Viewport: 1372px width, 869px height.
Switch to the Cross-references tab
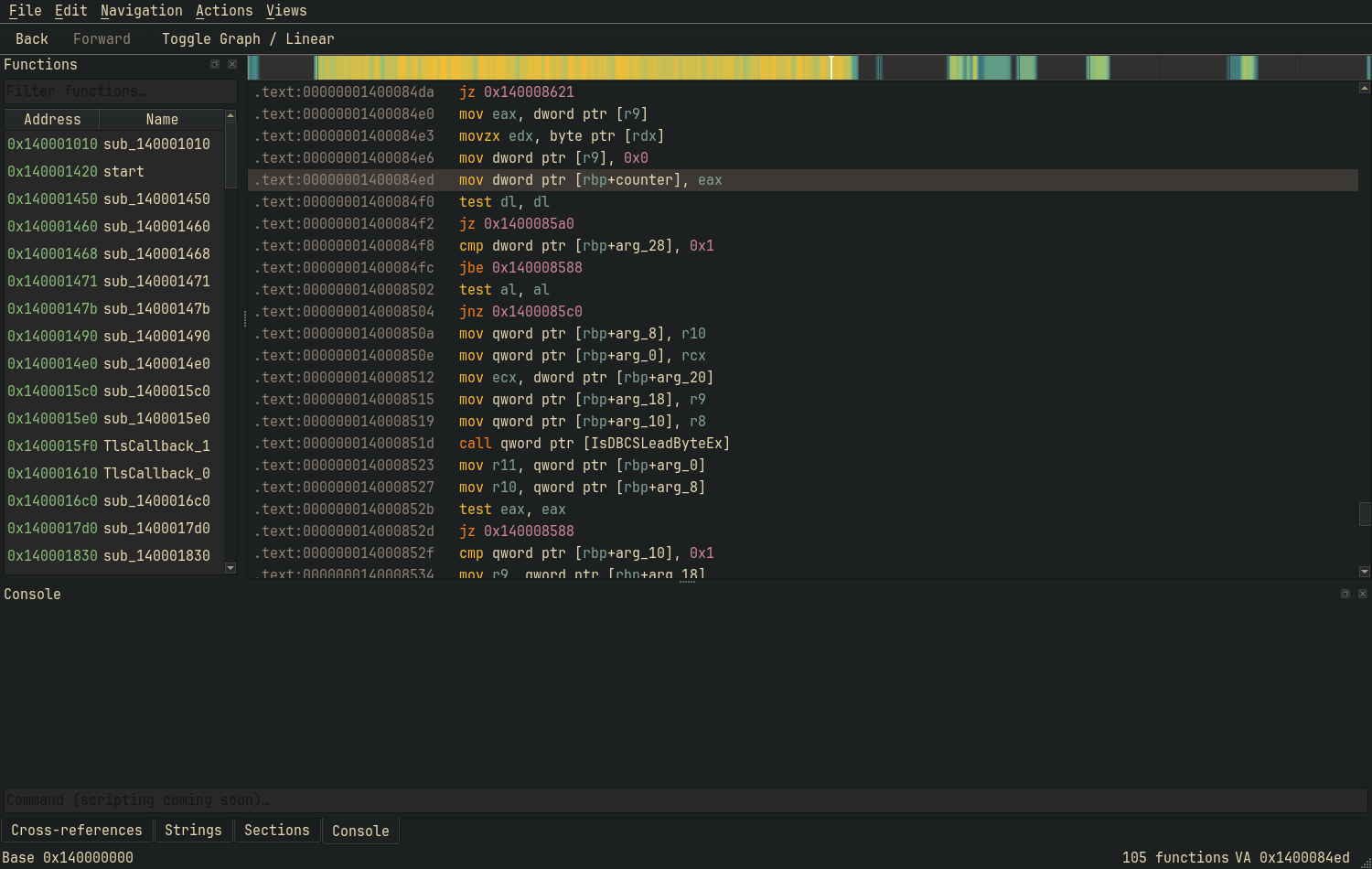tap(77, 831)
